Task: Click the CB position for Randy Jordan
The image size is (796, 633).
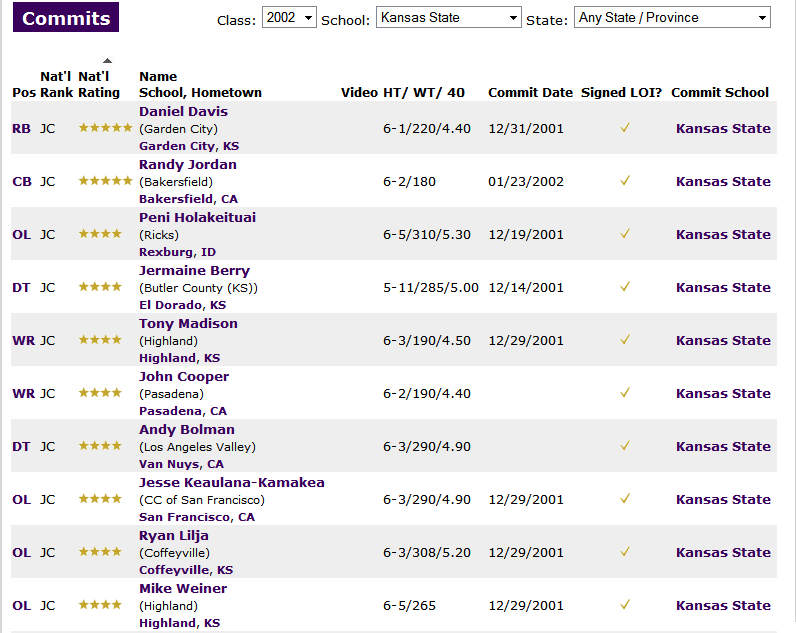Action: coord(22,182)
